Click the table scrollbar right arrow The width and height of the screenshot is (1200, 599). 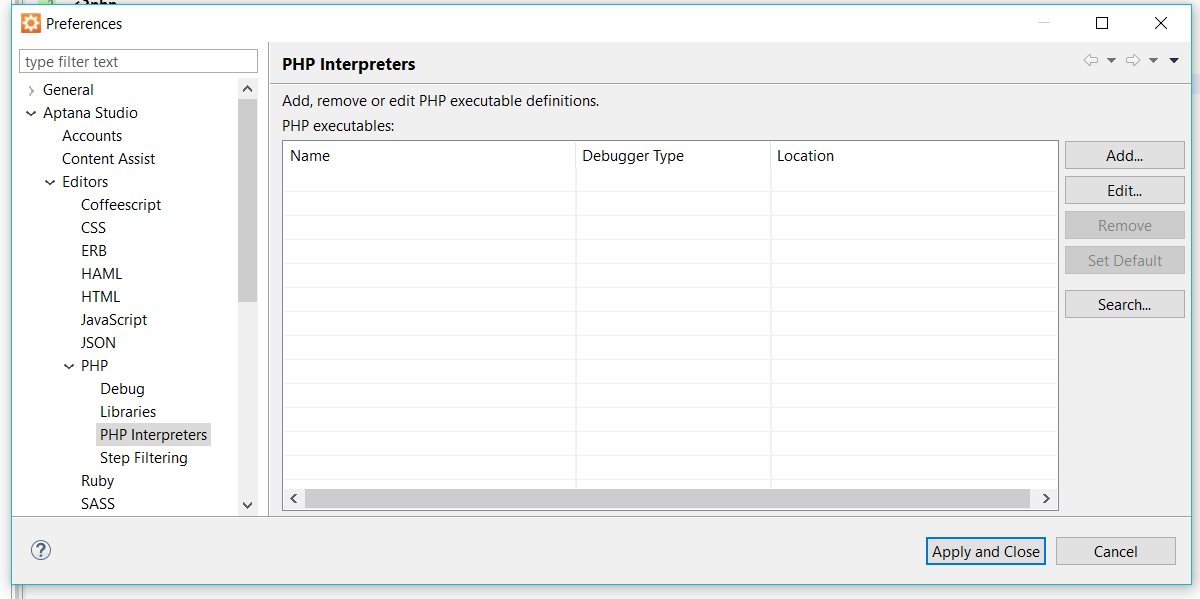click(1046, 498)
